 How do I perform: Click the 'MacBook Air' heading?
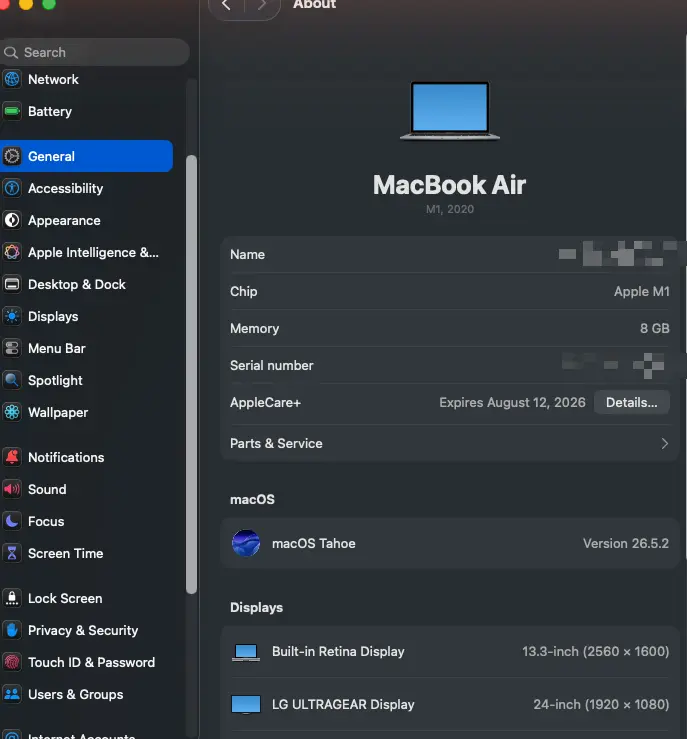coord(450,185)
